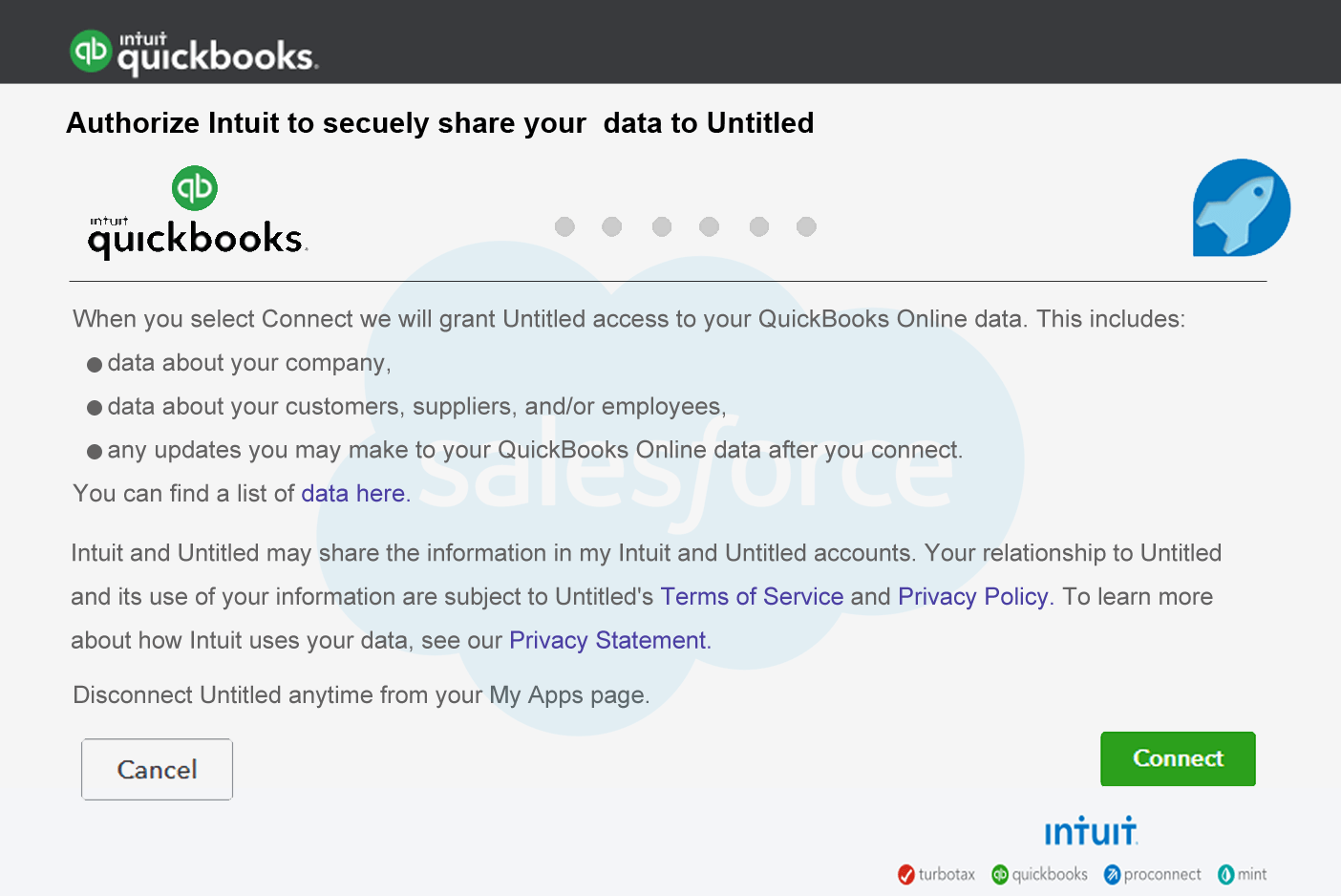Open the Privacy Policy link

tap(972, 596)
